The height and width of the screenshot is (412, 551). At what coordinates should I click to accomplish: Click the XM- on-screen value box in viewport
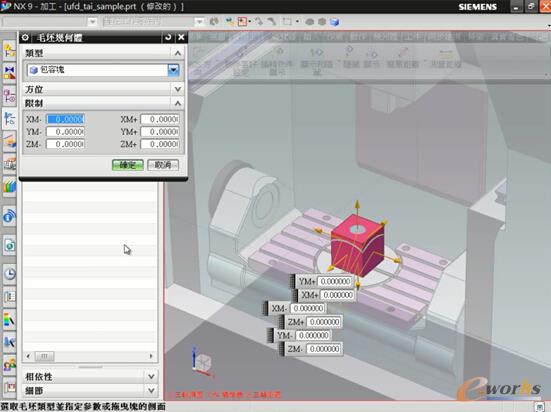point(308,308)
